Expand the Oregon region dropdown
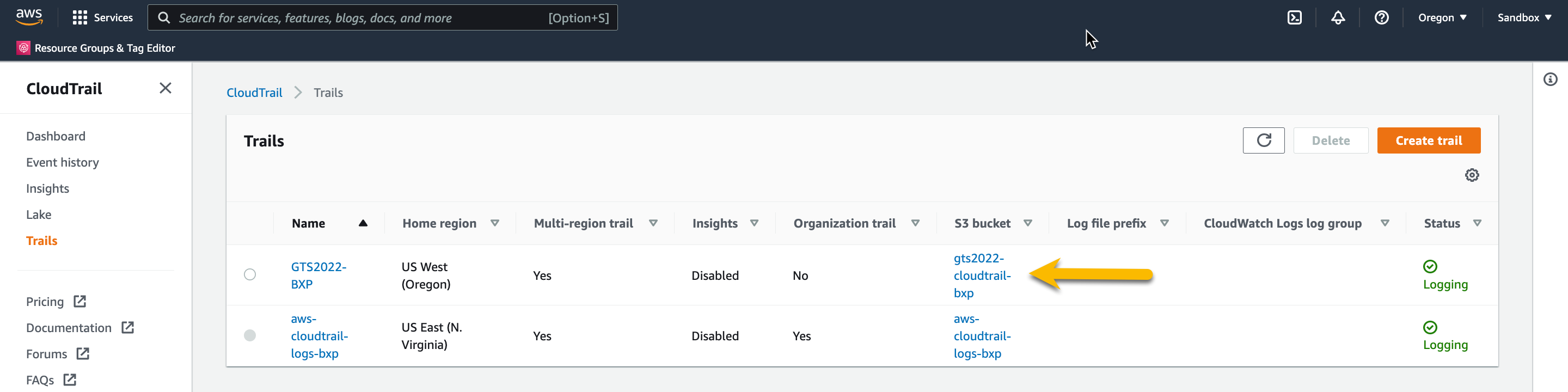This screenshot has width=1568, height=392. pos(1441,17)
